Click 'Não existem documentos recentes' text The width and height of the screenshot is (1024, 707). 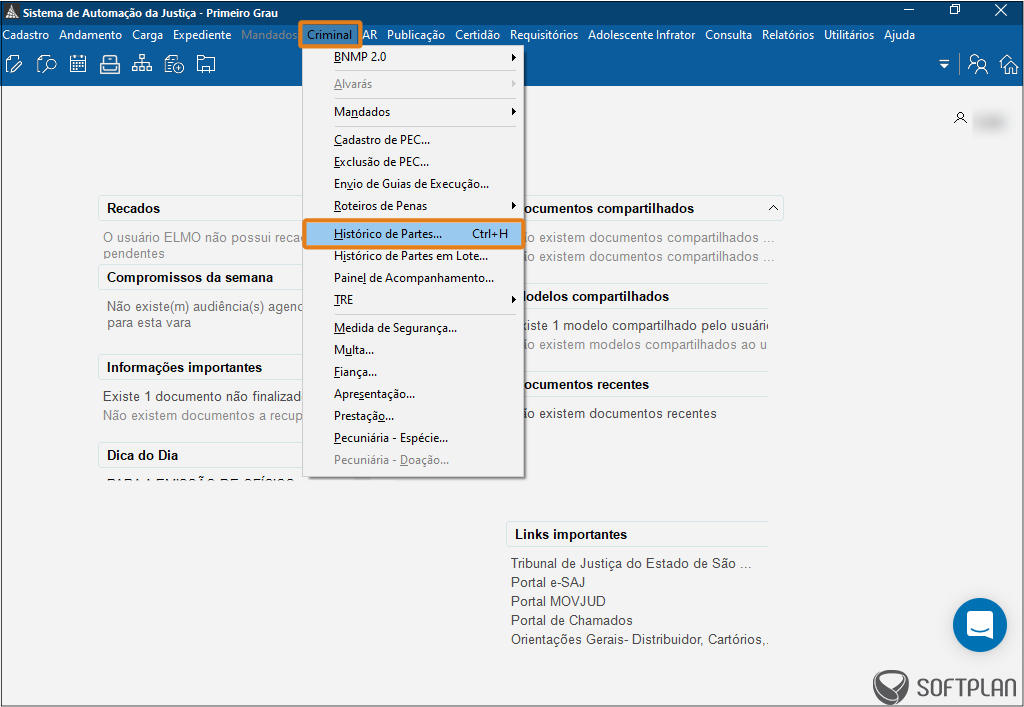(620, 414)
